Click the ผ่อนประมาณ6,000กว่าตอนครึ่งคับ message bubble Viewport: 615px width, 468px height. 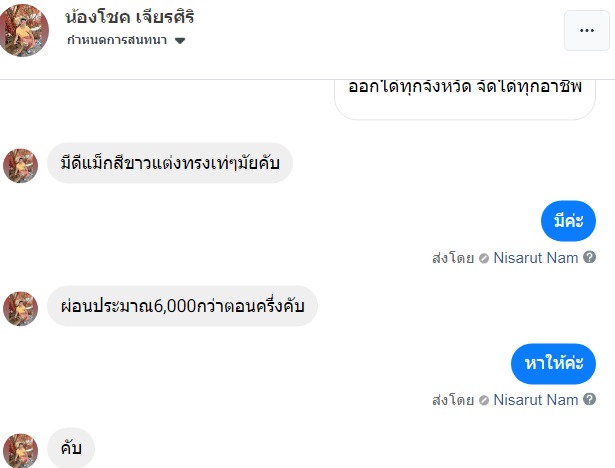[x=182, y=306]
